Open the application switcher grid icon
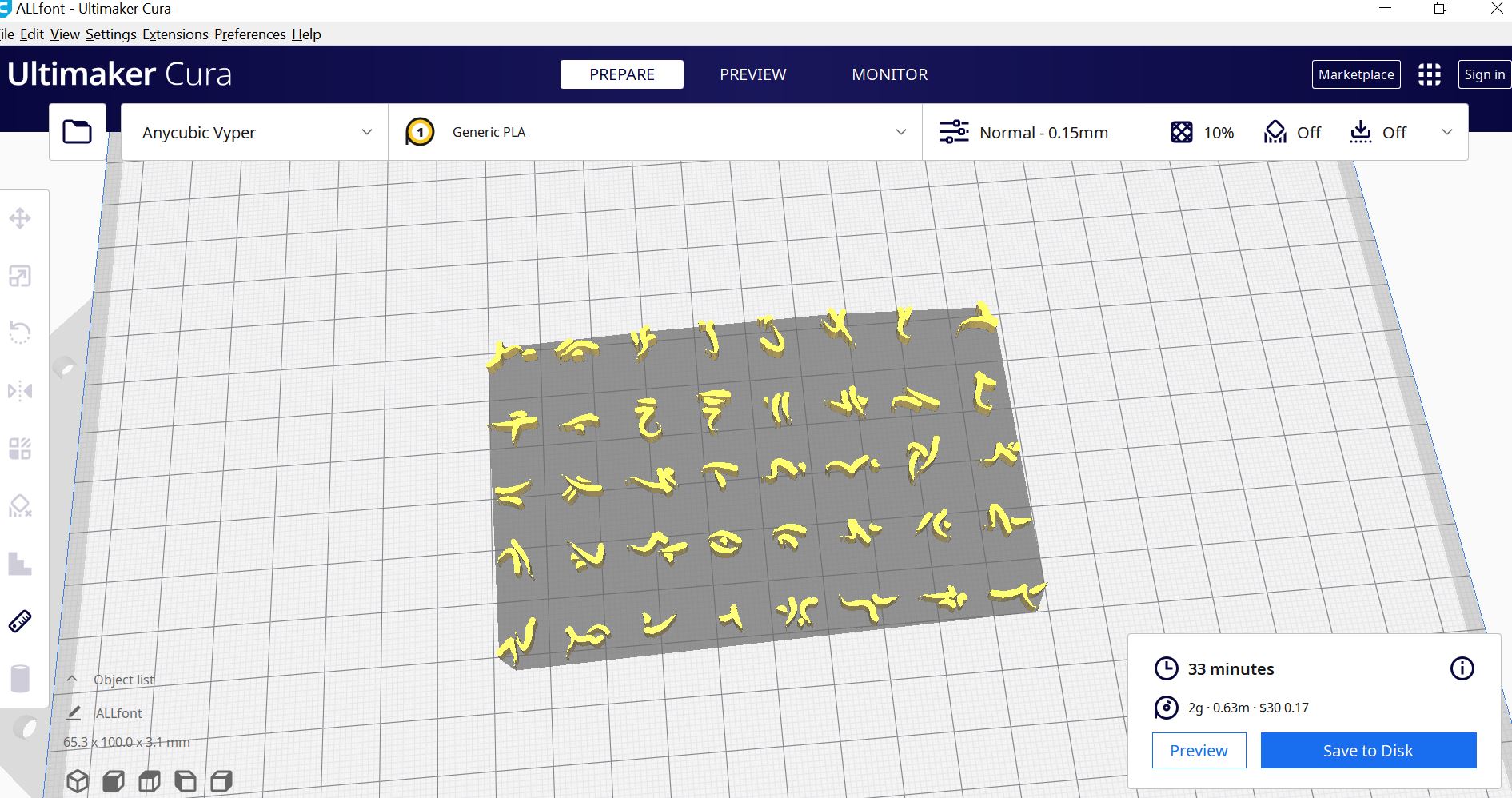The height and width of the screenshot is (798, 1512). 1430,74
